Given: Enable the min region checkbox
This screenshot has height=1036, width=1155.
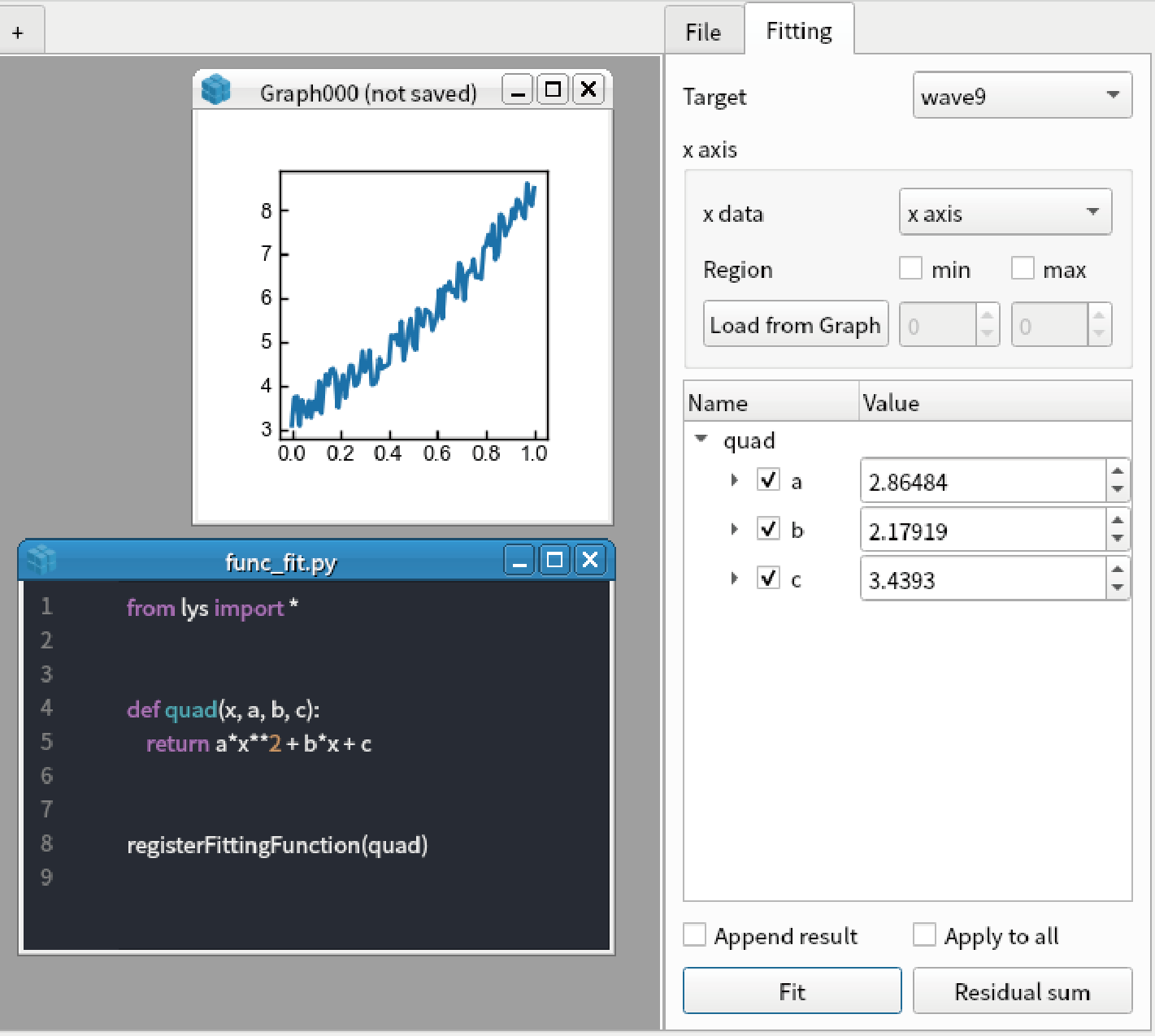Looking at the screenshot, I should (910, 268).
